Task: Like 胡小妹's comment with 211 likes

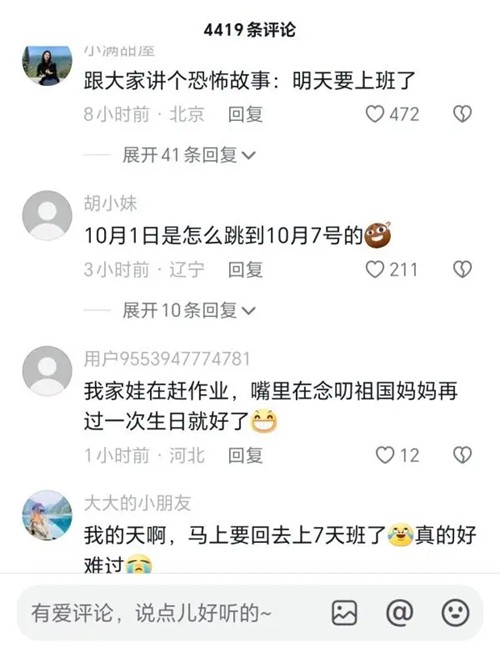Action: click(x=375, y=269)
